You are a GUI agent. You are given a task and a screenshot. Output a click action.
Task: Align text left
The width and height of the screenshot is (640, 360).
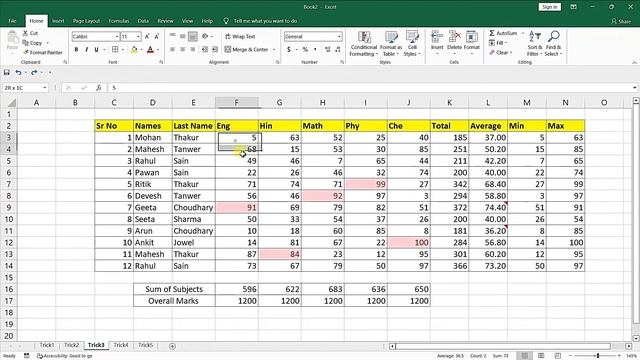(173, 49)
